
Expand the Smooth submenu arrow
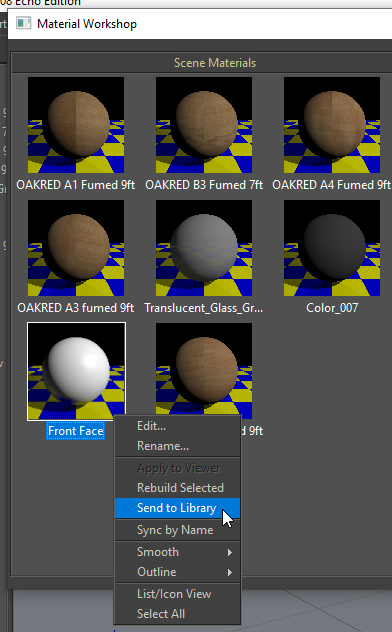click(230, 552)
